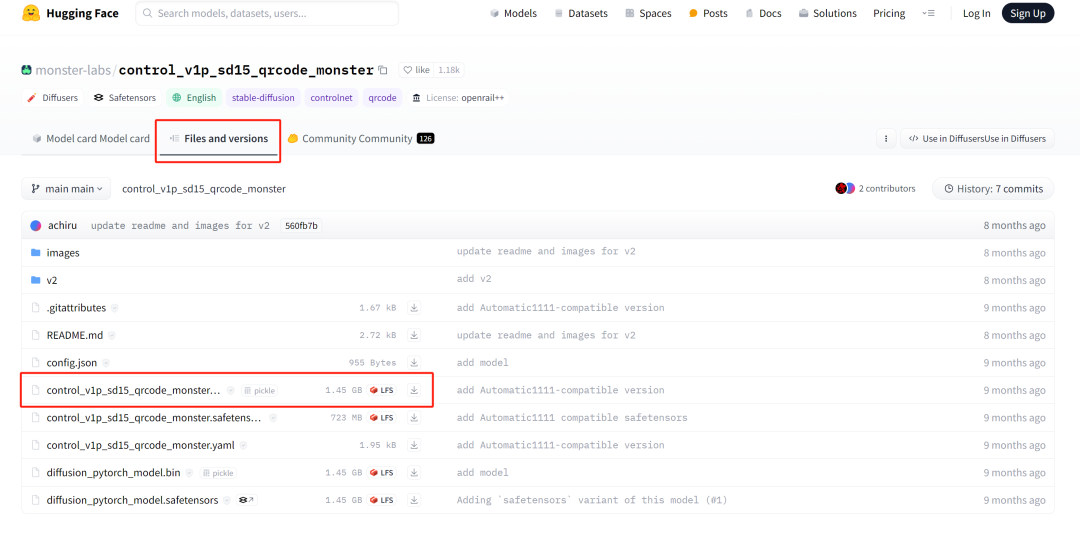Screen dimensions: 1080x541
Task: Click the safety check icon beside .gitattributes
Action: click(x=115, y=308)
